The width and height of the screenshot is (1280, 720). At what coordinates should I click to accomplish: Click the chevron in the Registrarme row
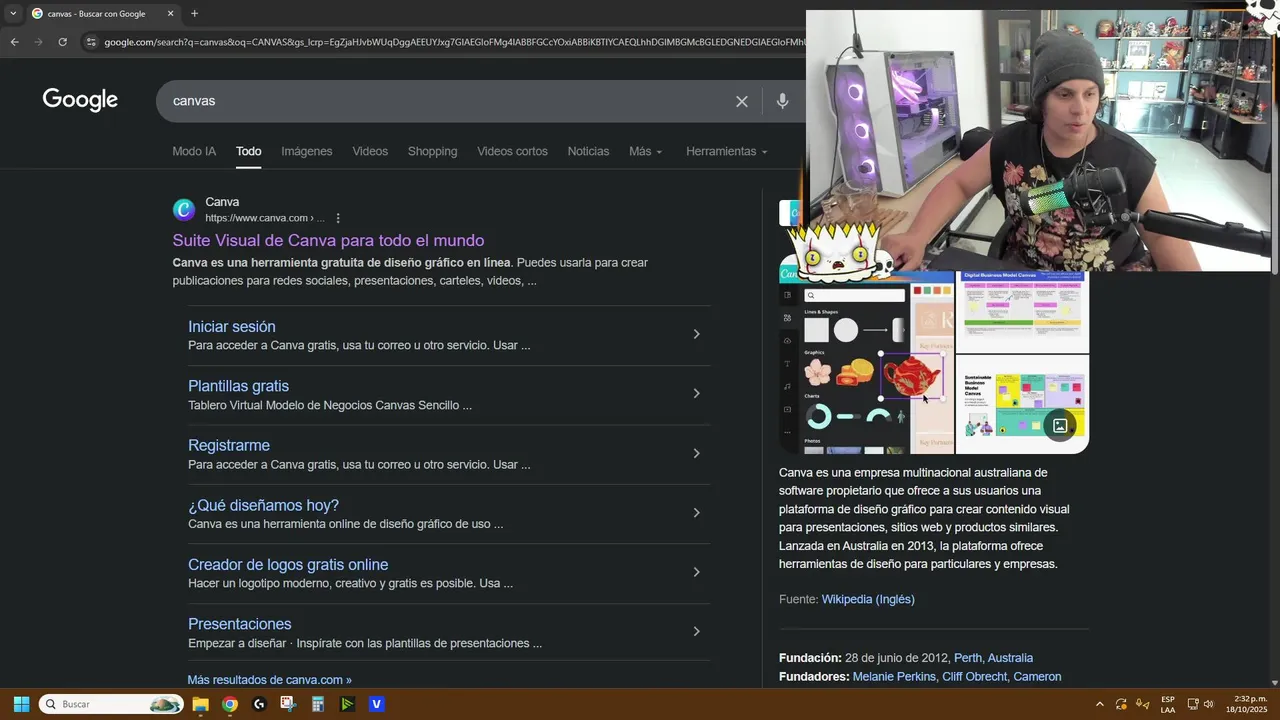click(697, 453)
